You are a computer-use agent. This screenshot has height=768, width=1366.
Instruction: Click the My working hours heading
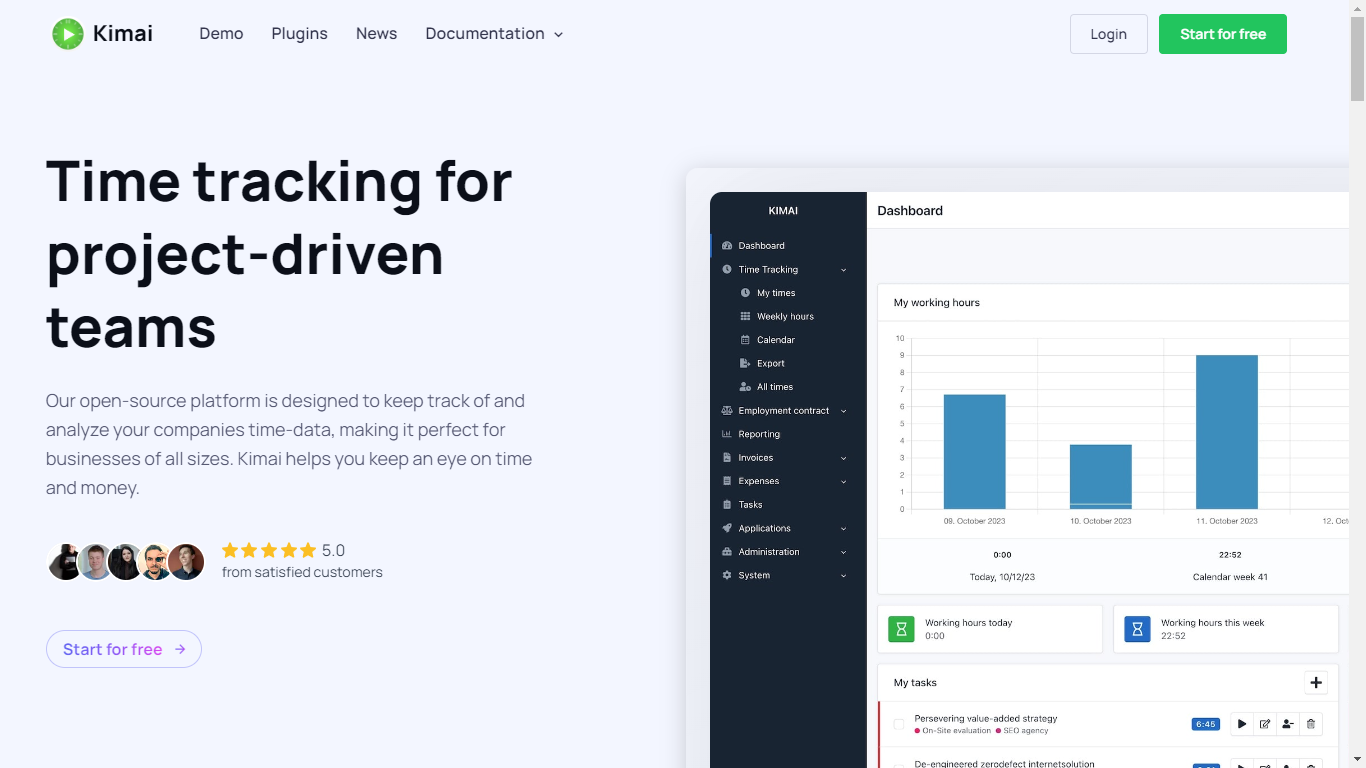[937, 302]
